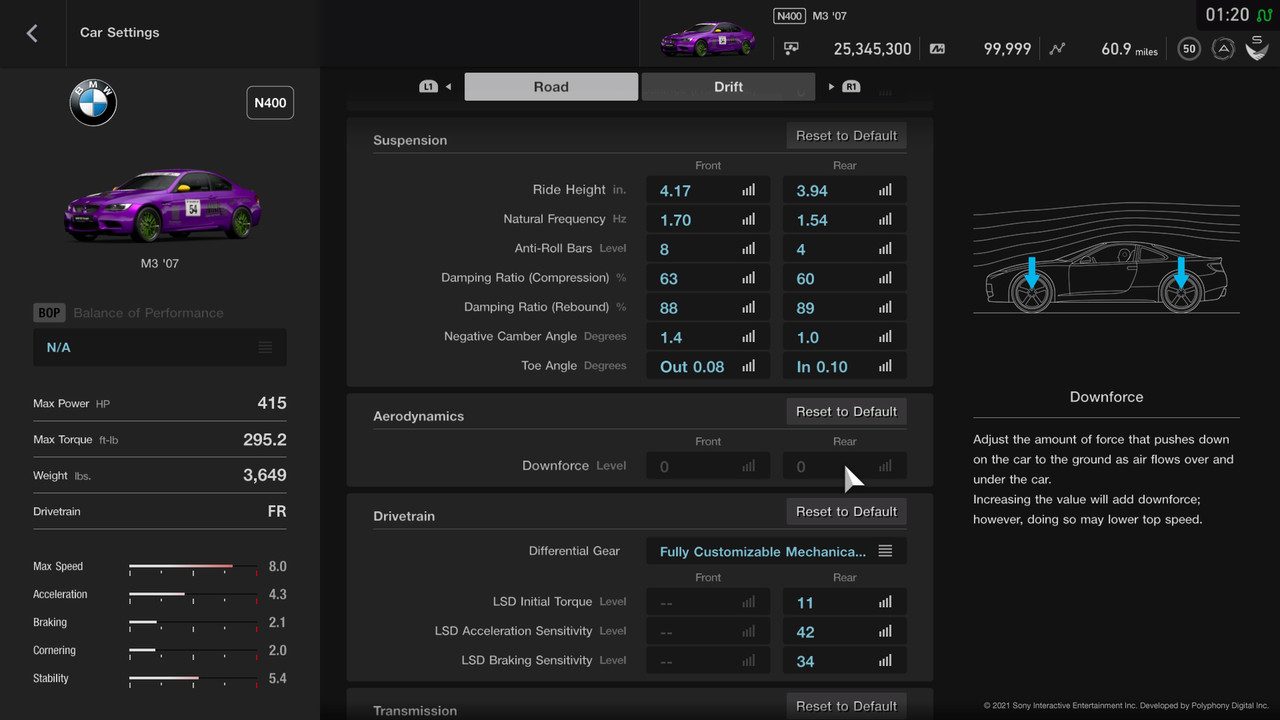Viewport: 1280px width, 720px height.
Task: Click the BMW logo emblem
Action: [x=93, y=103]
